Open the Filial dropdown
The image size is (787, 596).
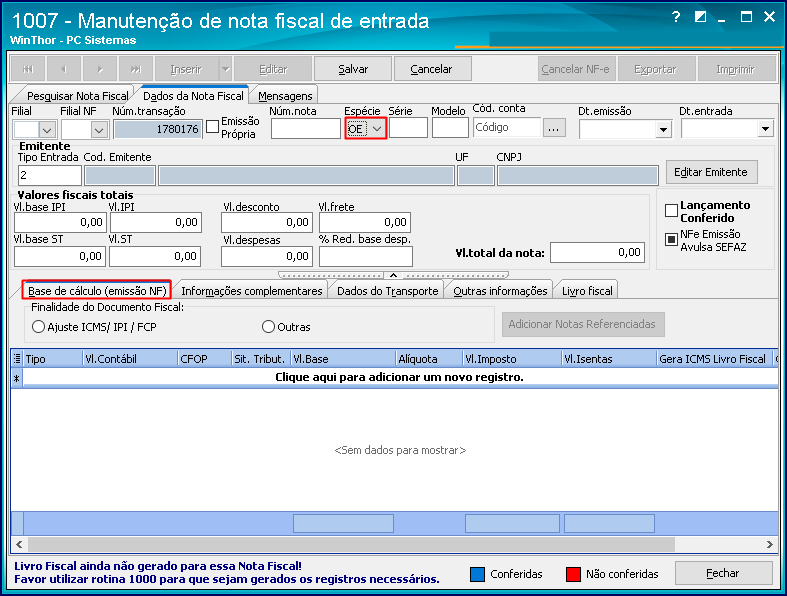(x=47, y=130)
